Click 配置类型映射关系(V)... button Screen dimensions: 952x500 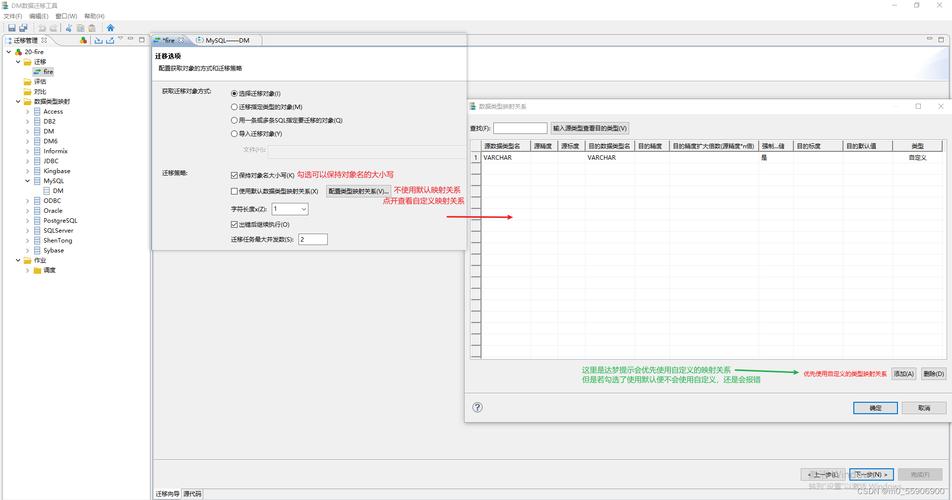coord(358,191)
